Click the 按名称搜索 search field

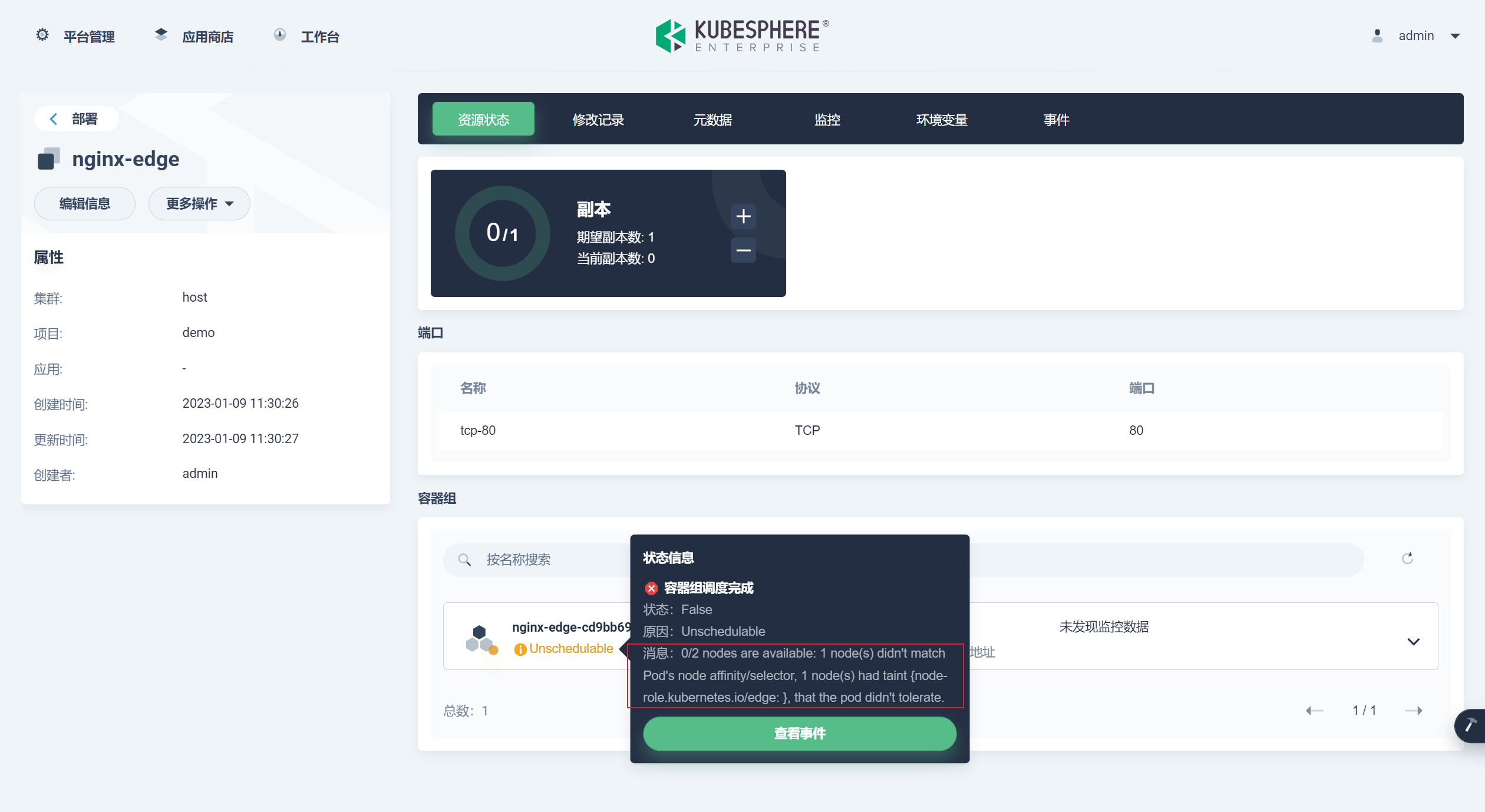pyautogui.click(x=554, y=560)
